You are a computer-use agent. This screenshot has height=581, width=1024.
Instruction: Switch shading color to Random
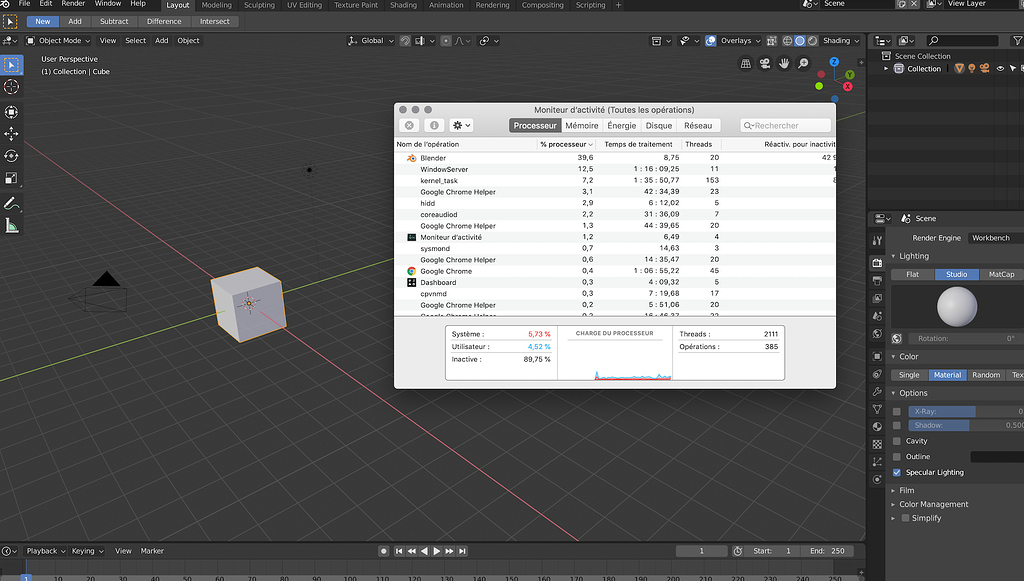(986, 374)
